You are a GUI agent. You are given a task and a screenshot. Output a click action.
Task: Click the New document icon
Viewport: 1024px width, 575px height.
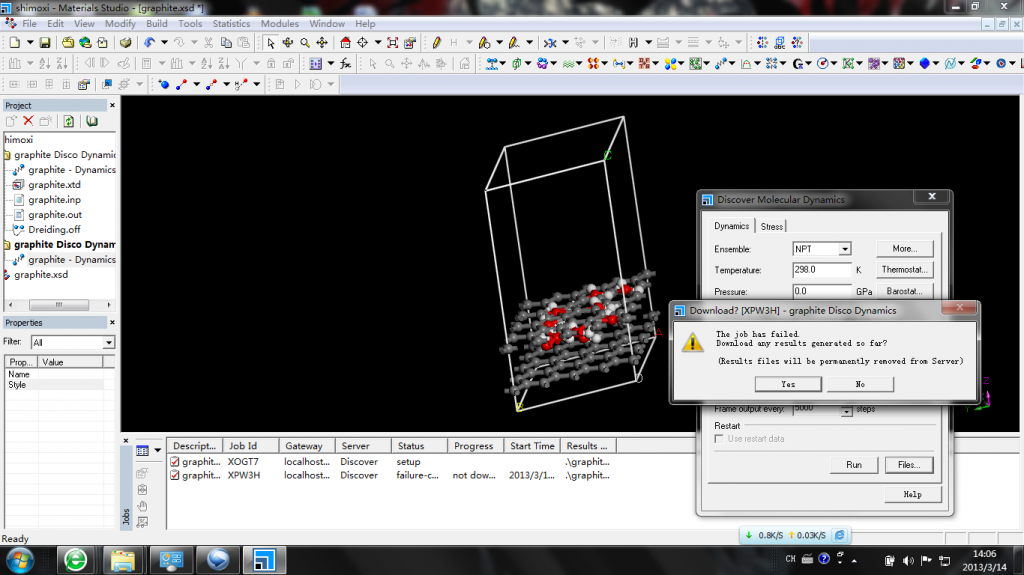pos(14,42)
